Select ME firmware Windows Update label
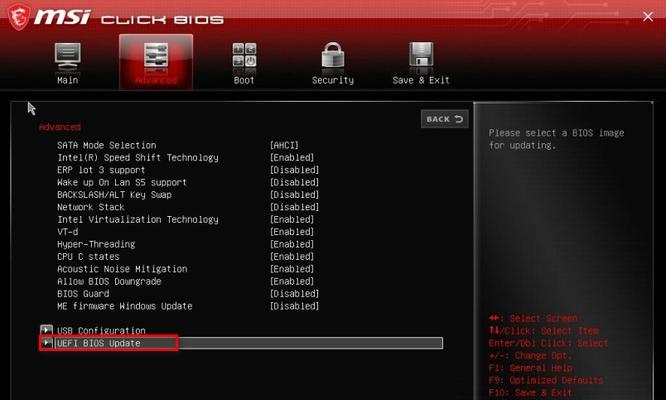This screenshot has width=666, height=400. pos(124,306)
